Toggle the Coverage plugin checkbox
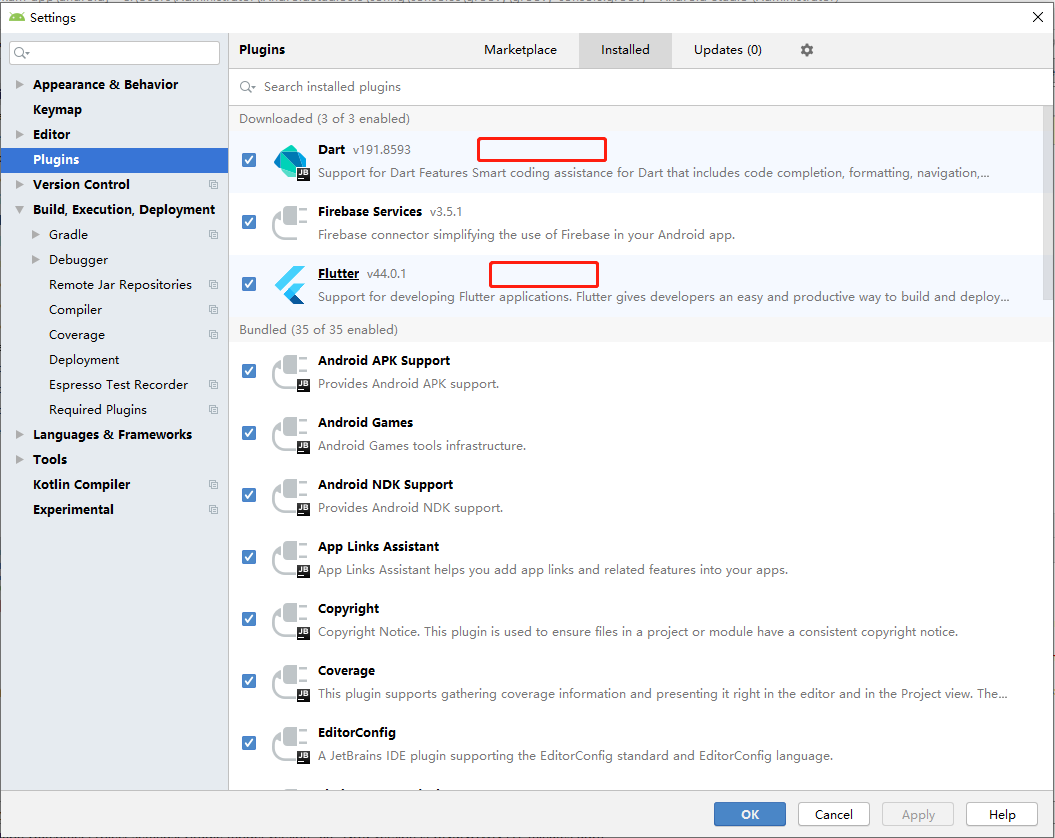The height and width of the screenshot is (838, 1055). point(249,680)
